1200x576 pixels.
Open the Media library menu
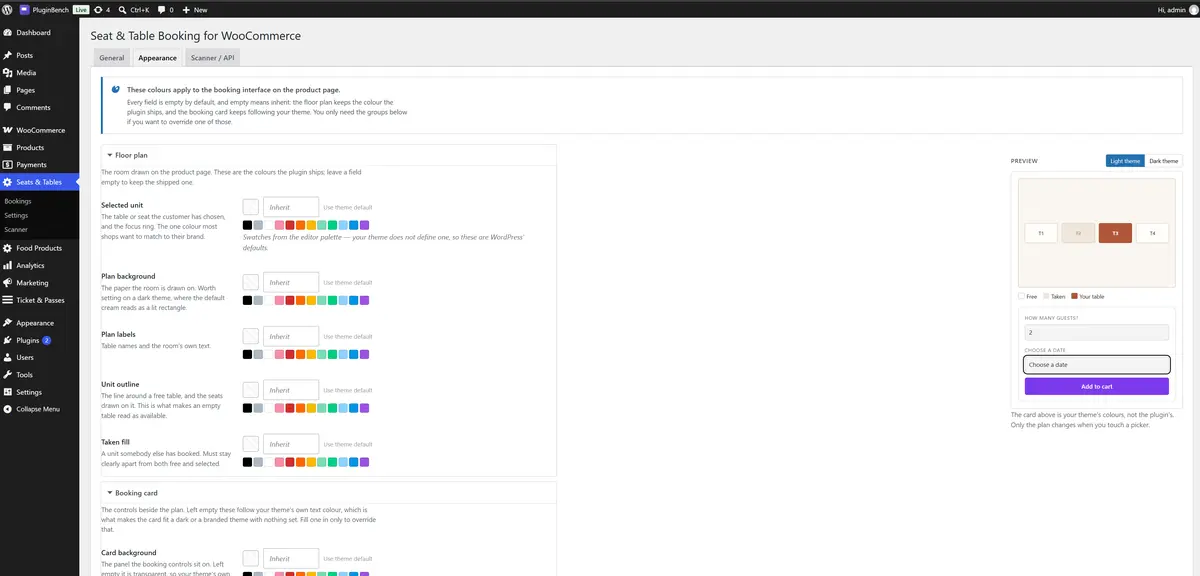coord(40,73)
